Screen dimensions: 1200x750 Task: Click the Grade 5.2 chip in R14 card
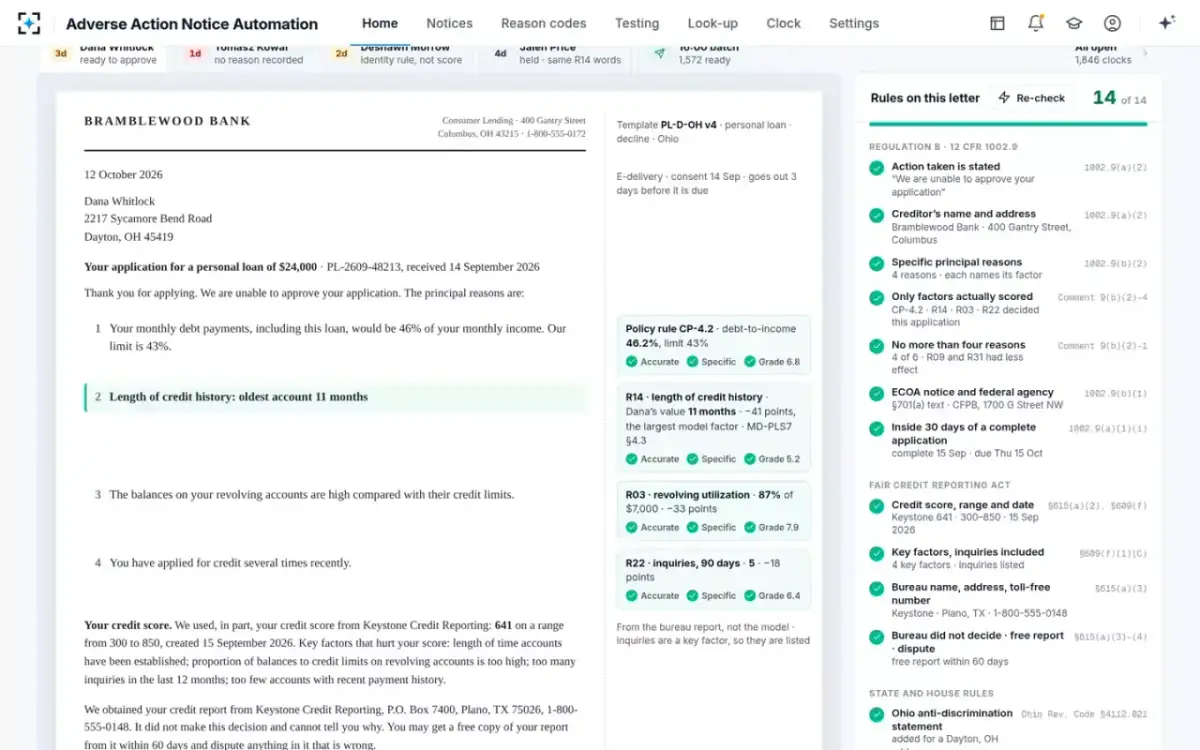(x=772, y=459)
